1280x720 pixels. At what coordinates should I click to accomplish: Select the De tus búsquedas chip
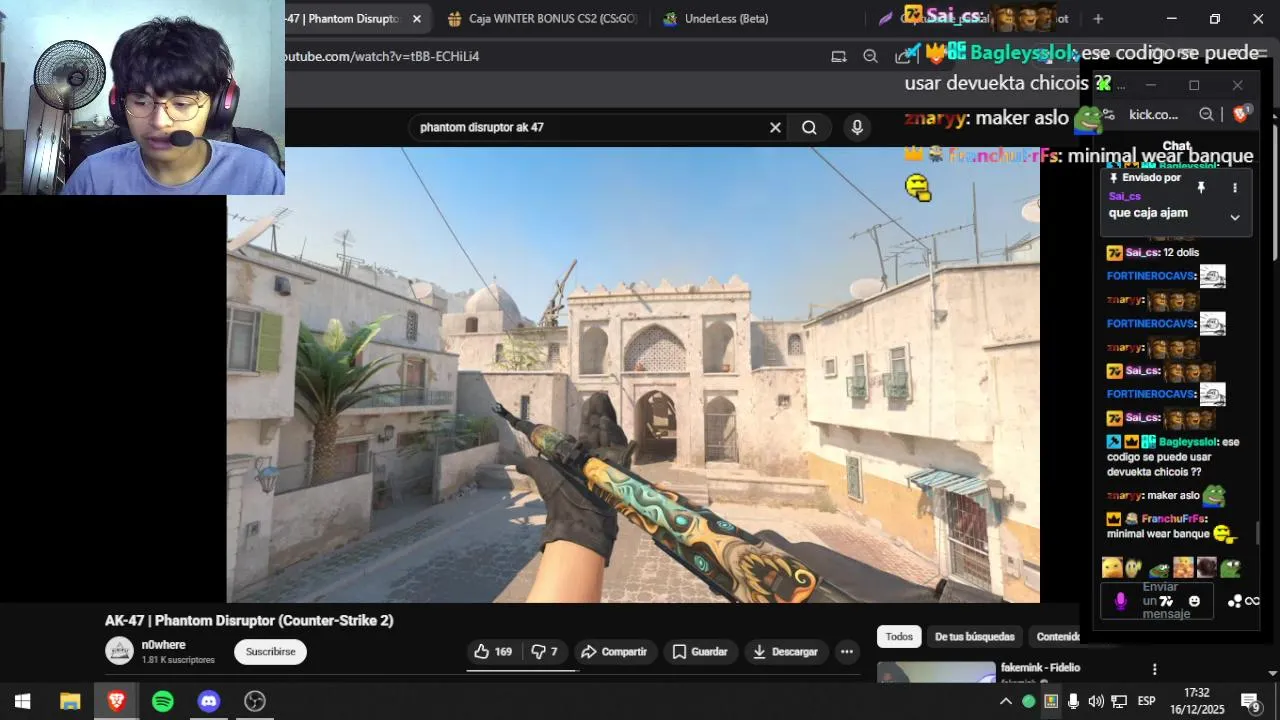click(x=974, y=637)
